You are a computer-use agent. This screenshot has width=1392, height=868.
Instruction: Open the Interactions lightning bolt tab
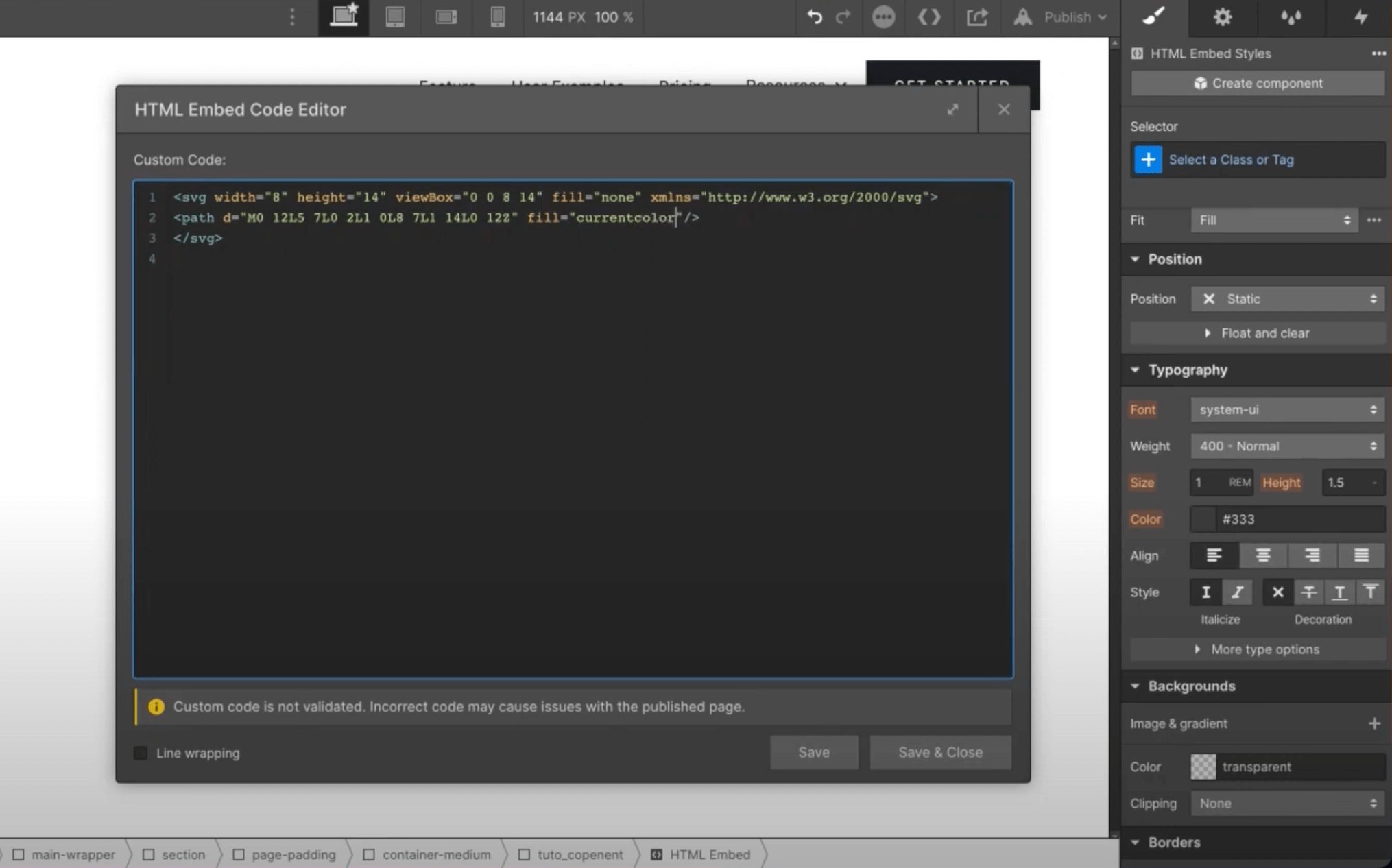click(1360, 17)
